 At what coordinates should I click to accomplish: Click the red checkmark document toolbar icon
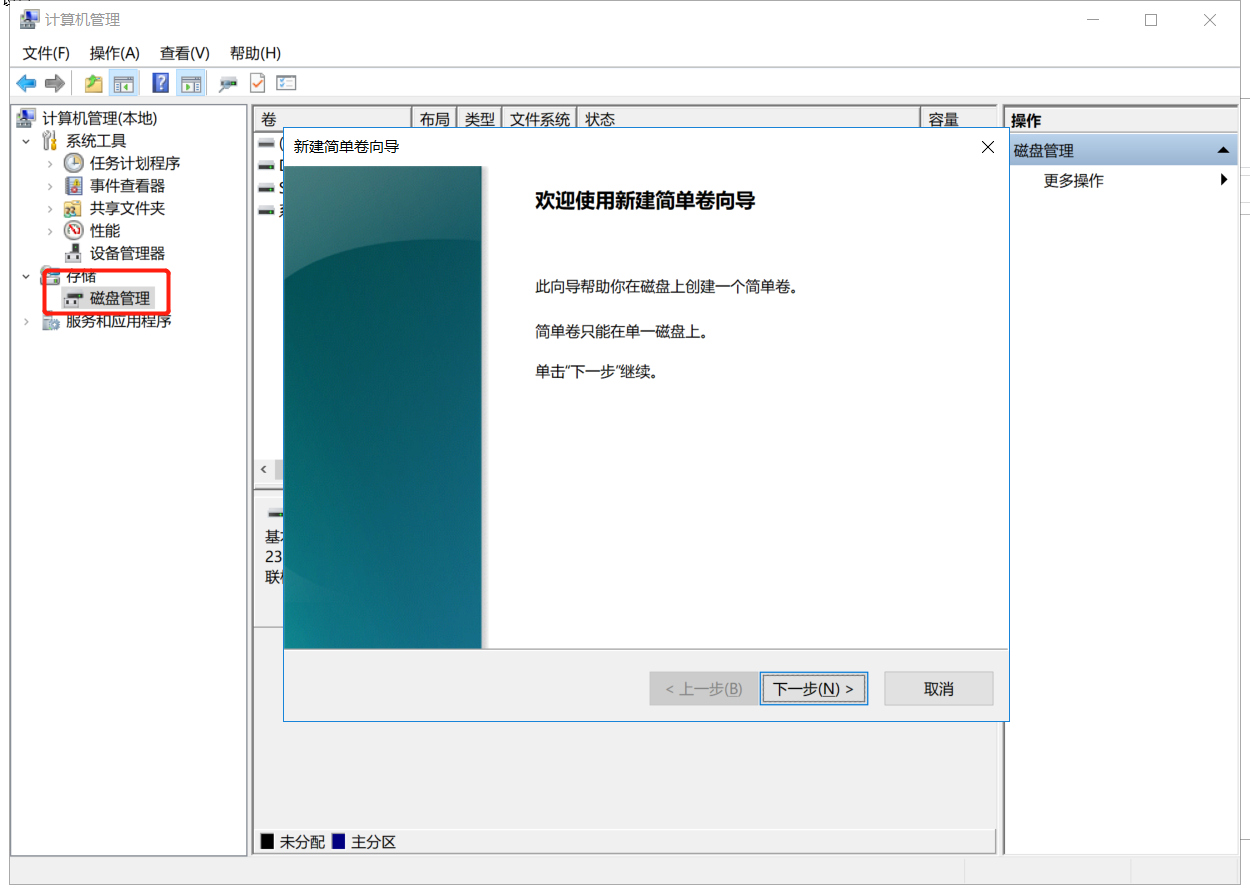(257, 83)
